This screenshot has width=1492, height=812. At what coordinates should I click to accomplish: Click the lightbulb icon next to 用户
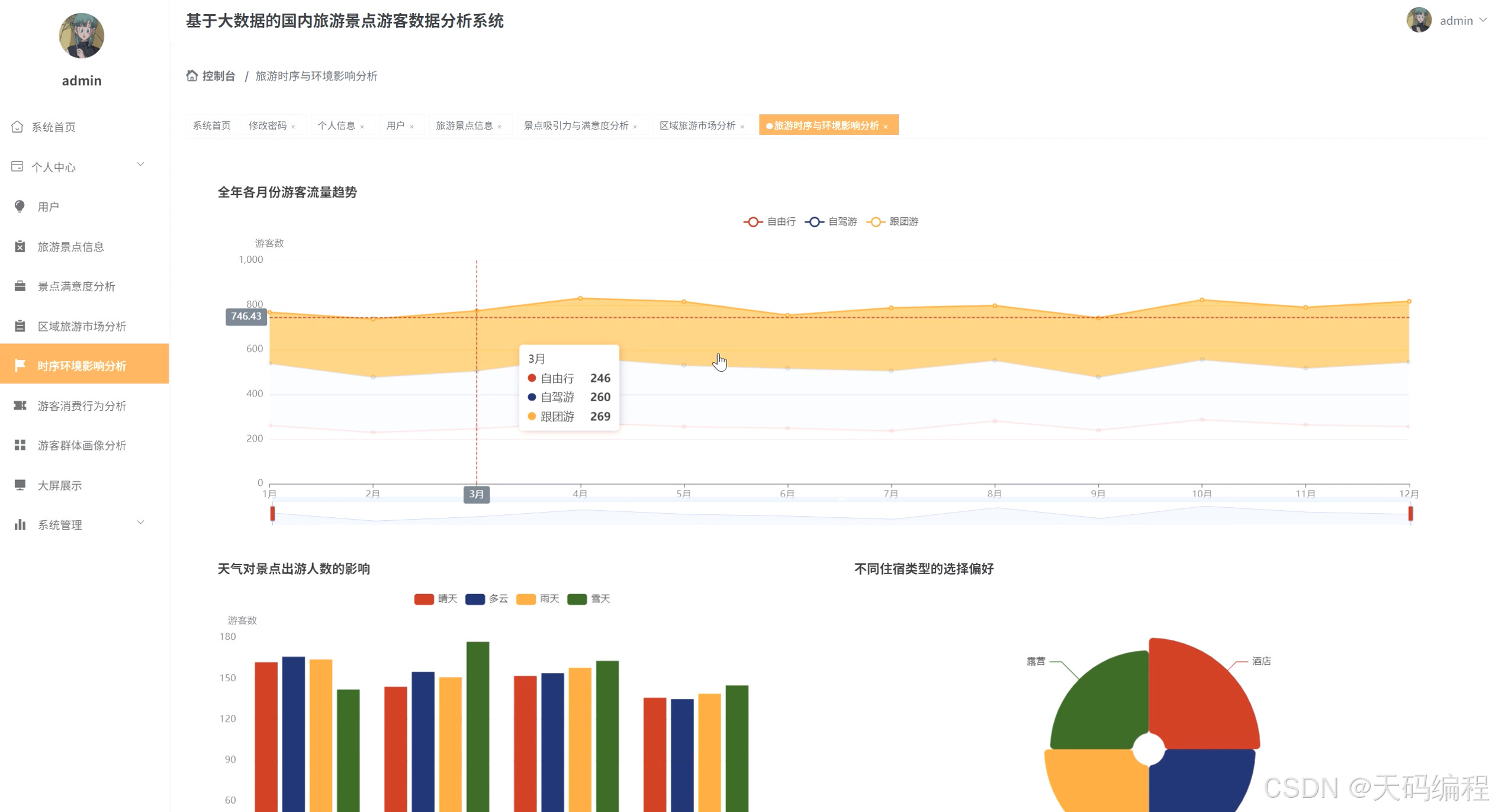point(20,206)
